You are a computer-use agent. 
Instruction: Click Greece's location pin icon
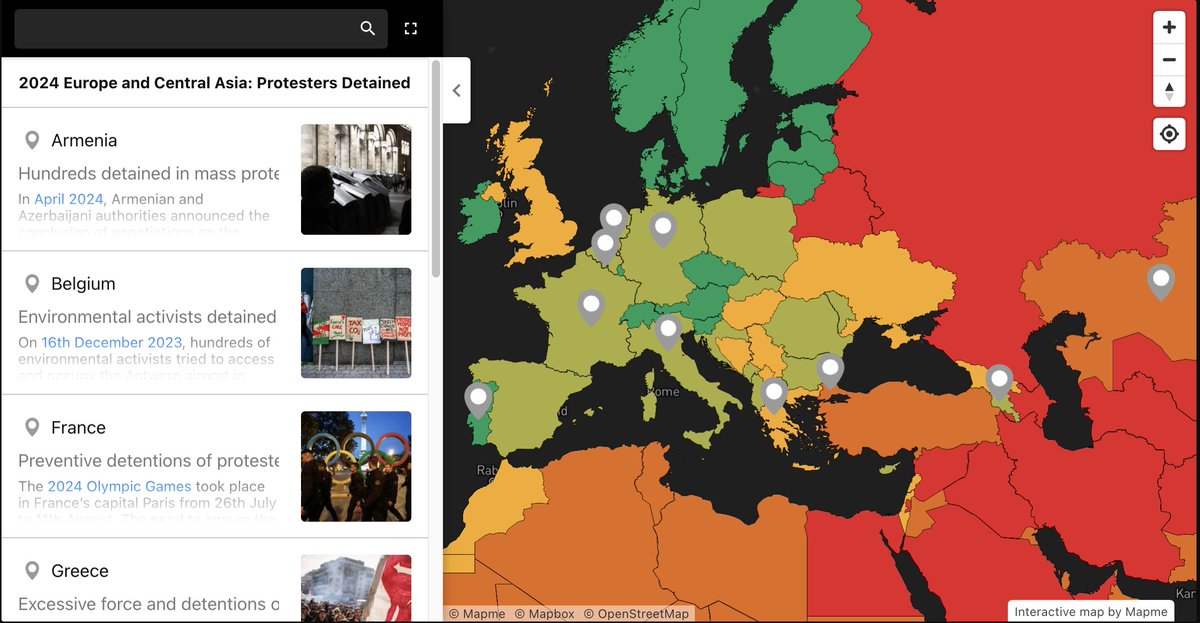(33, 570)
